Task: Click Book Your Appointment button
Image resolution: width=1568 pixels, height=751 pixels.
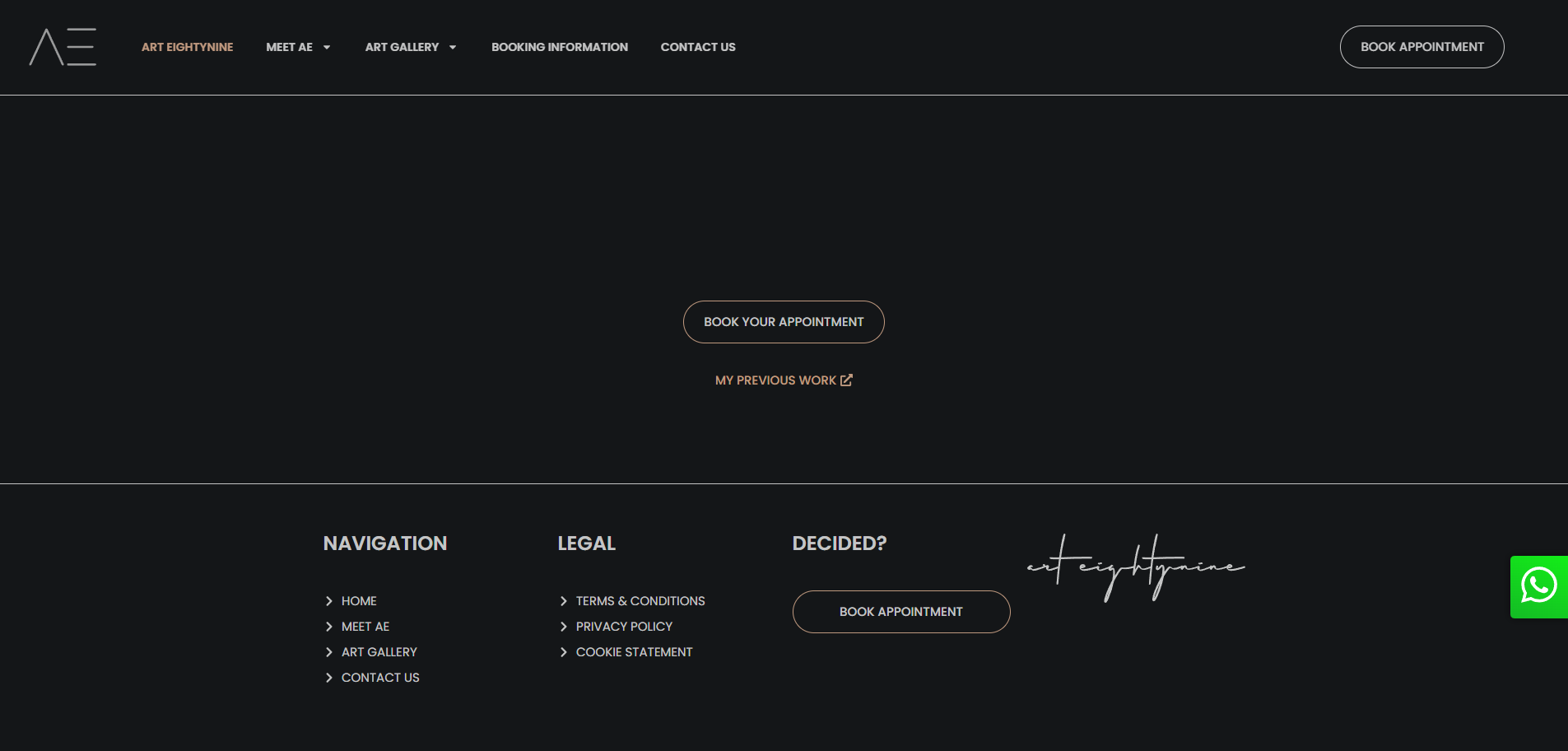Action: (x=783, y=322)
